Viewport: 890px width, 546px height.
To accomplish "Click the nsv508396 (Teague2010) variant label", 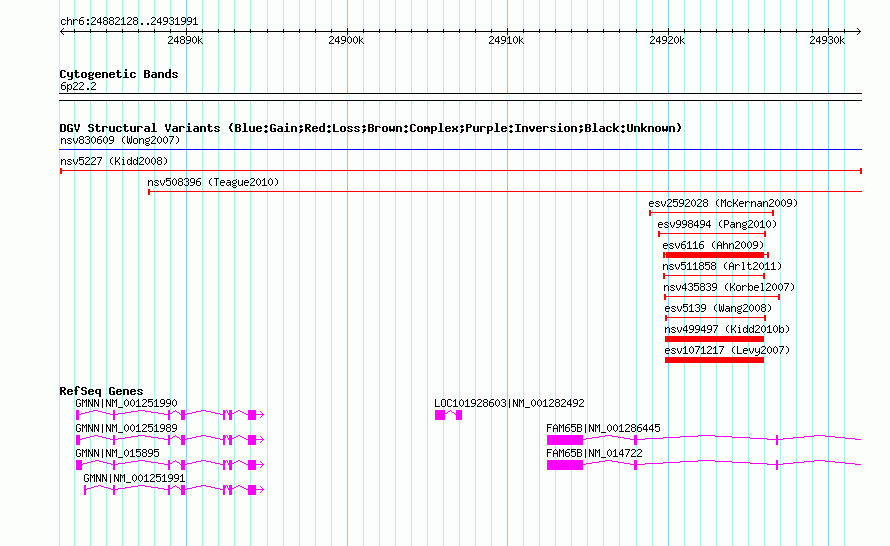I will pos(213,182).
